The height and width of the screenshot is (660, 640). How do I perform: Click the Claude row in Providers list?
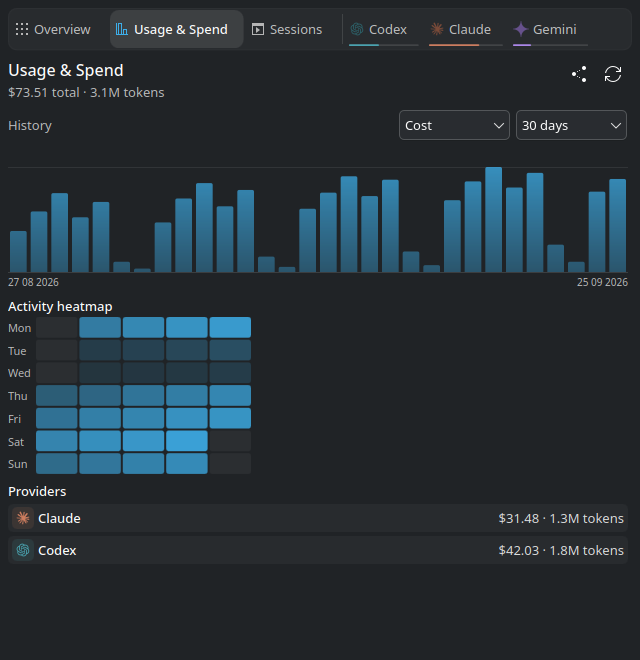(318, 518)
